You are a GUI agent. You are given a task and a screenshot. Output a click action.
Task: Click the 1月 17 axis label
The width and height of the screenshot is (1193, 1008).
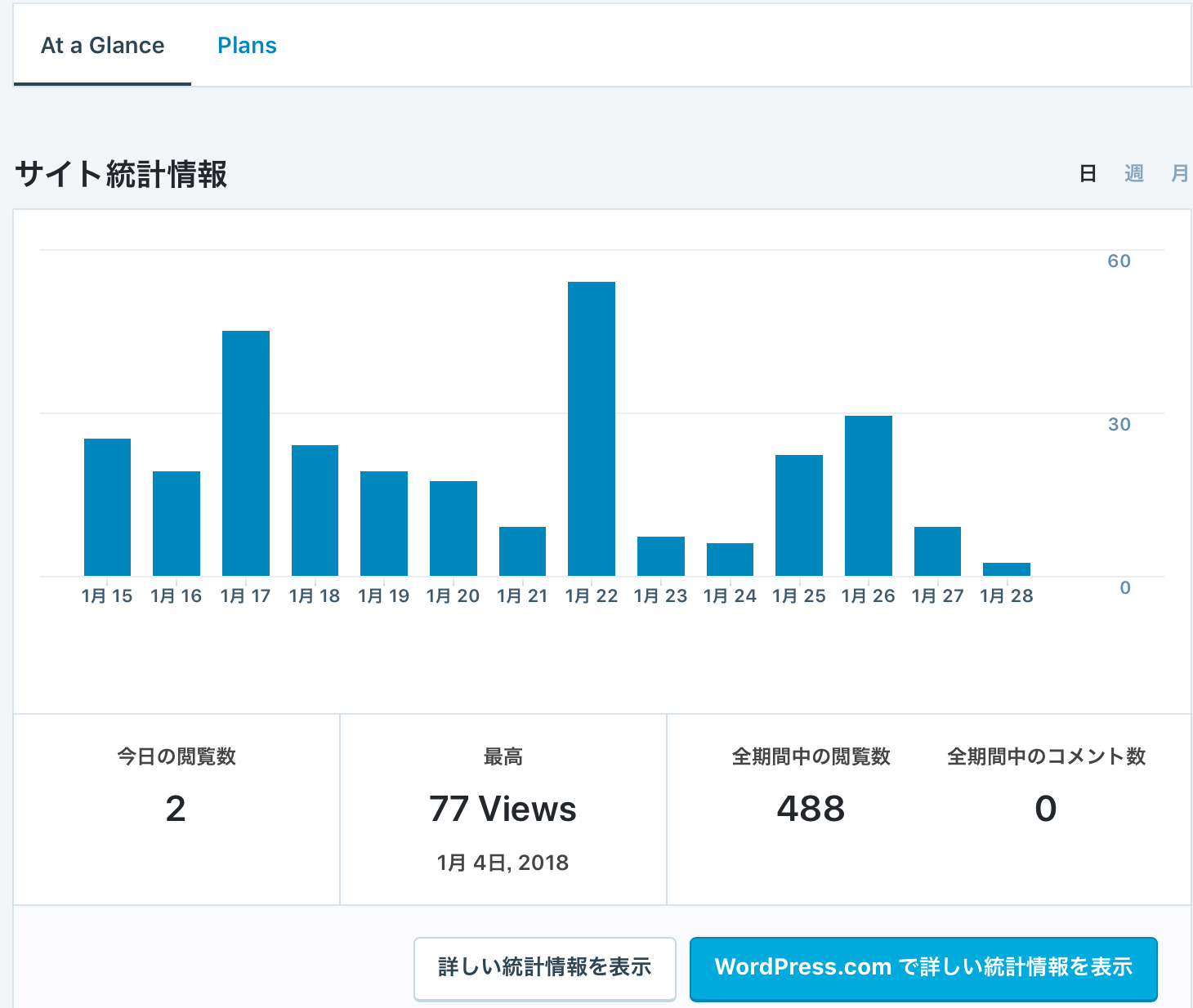pyautogui.click(x=246, y=596)
